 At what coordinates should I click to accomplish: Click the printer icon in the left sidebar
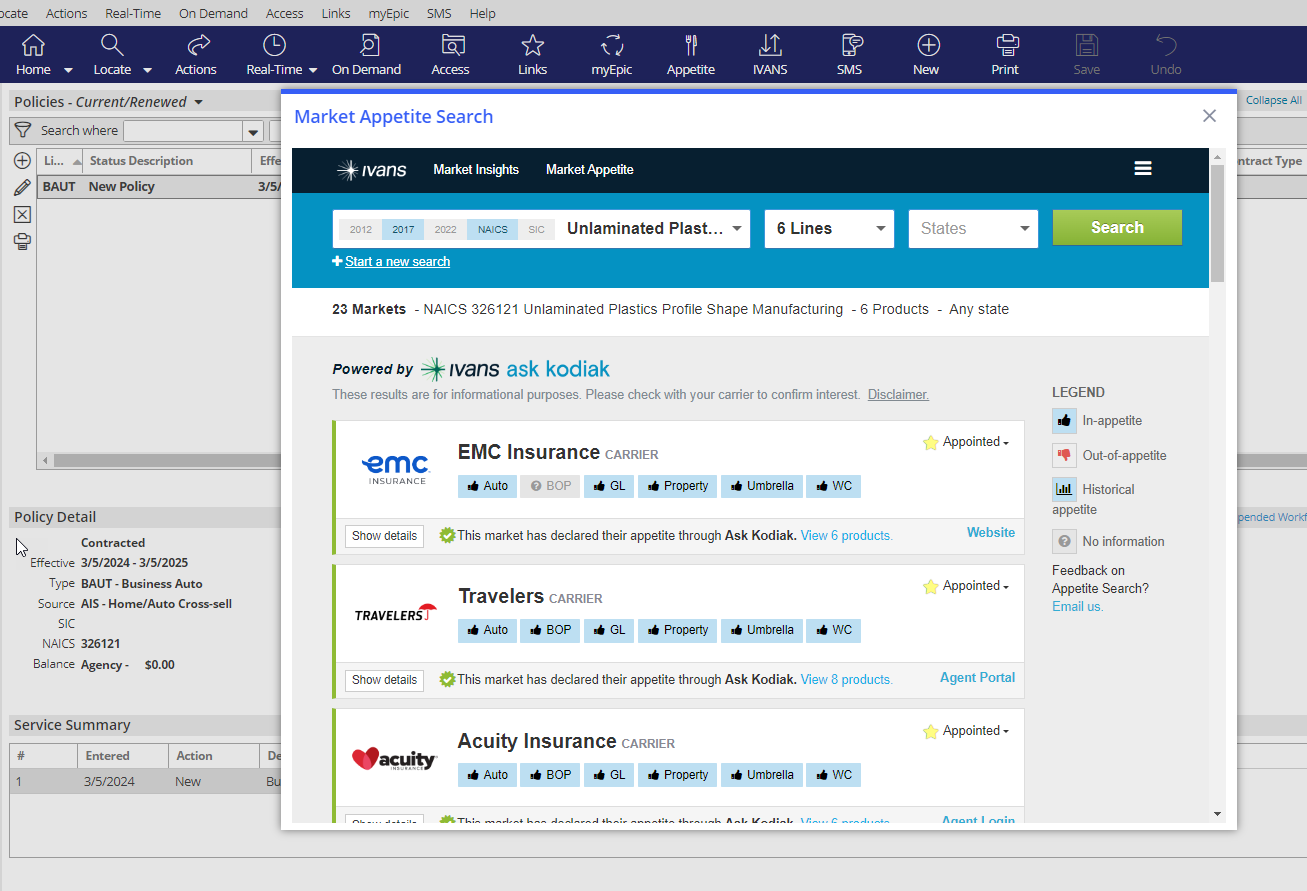pyautogui.click(x=21, y=241)
